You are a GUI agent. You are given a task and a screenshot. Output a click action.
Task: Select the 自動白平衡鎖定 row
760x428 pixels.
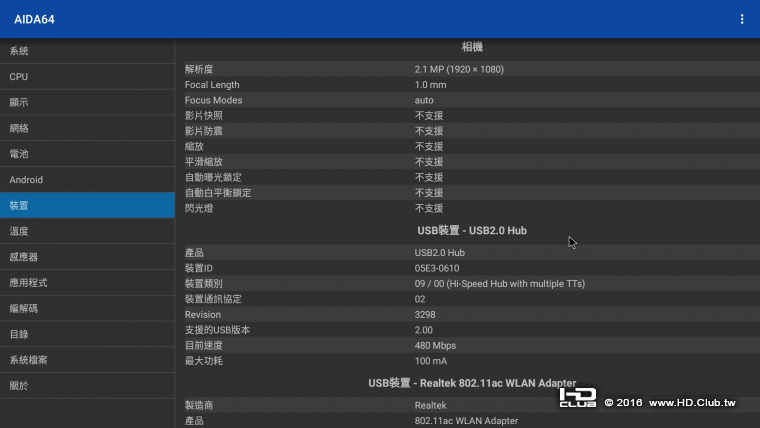pos(472,193)
